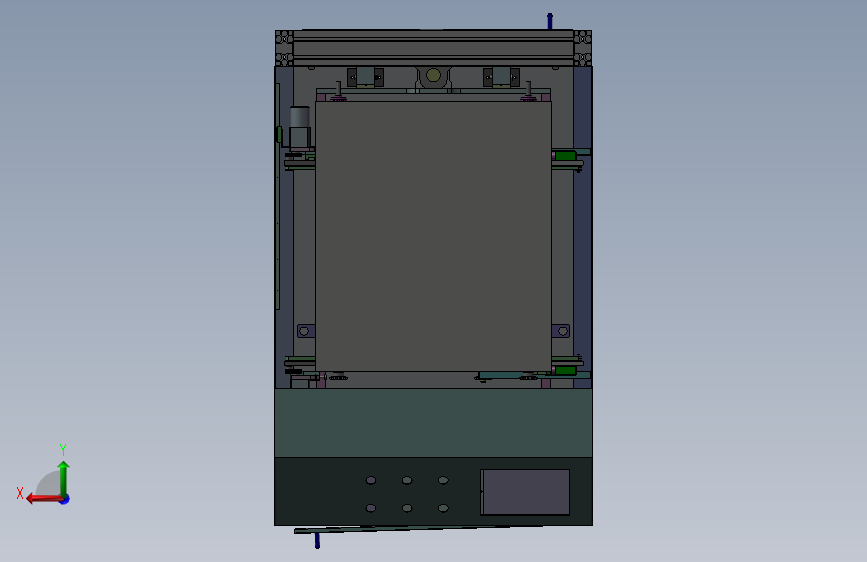Viewport: 867px width, 562px height.
Task: Select the center bearing at top of frame
Action: click(x=434, y=75)
